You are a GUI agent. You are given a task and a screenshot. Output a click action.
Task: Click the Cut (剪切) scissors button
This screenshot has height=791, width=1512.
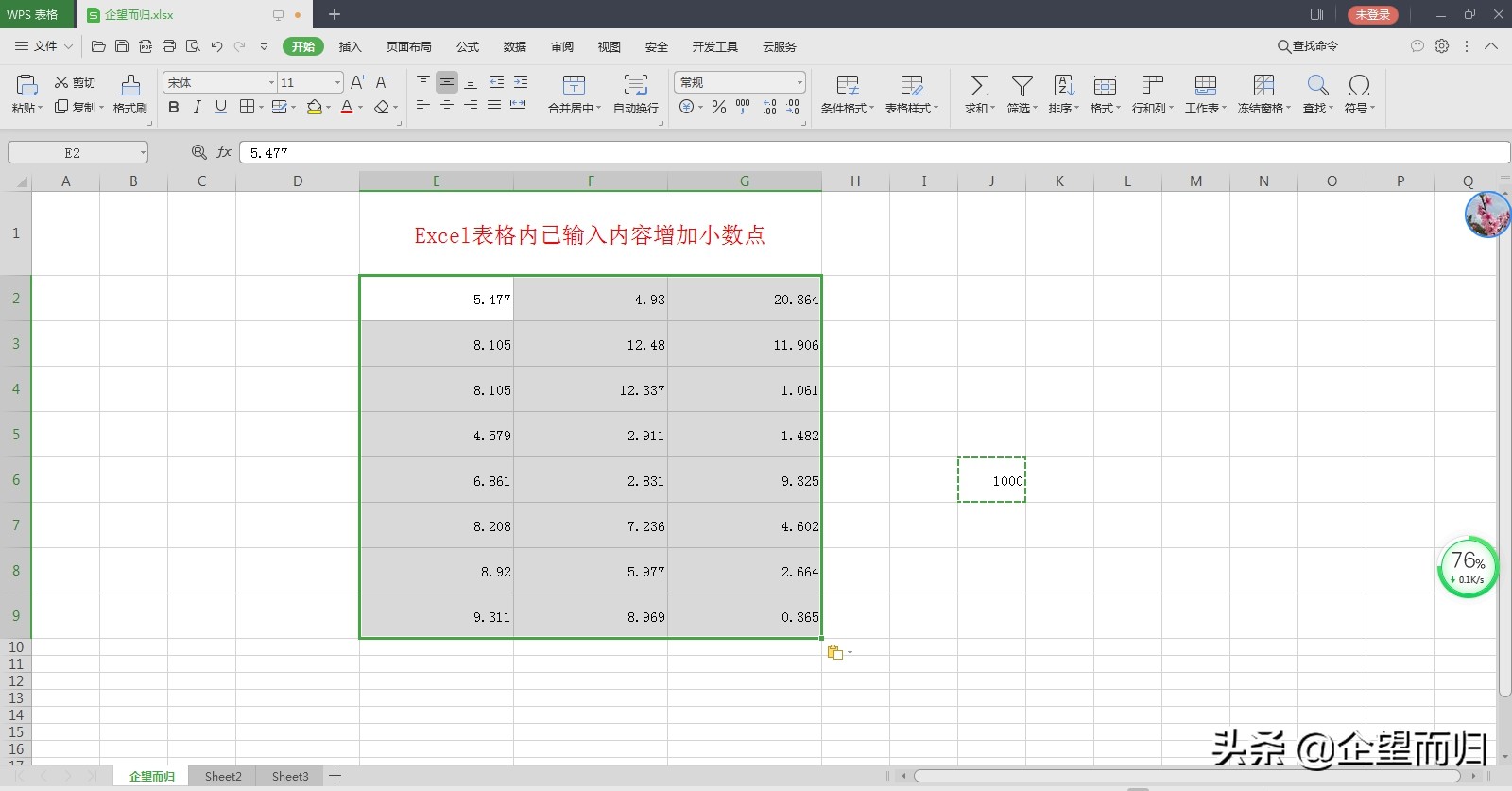[x=75, y=83]
